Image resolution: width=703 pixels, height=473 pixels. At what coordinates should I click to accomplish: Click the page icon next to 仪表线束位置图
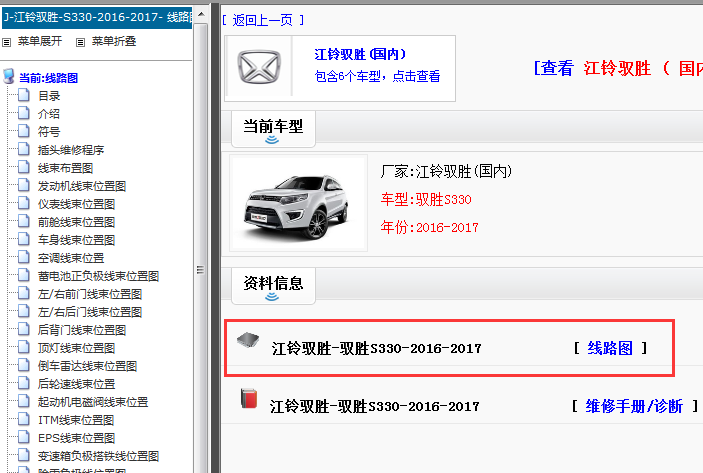(x=24, y=203)
